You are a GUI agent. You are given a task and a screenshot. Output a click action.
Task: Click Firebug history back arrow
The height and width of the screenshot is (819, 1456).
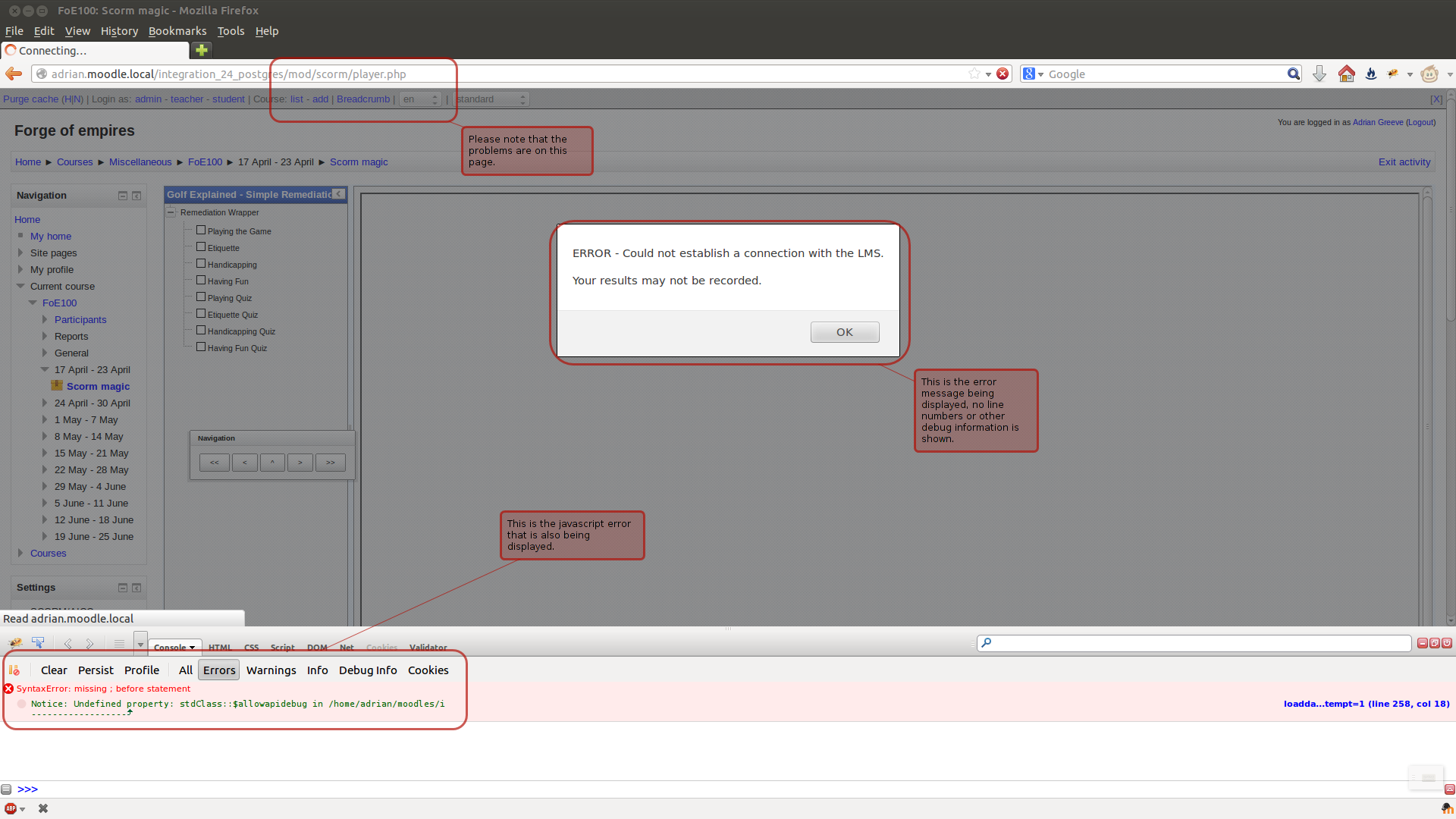click(x=68, y=643)
